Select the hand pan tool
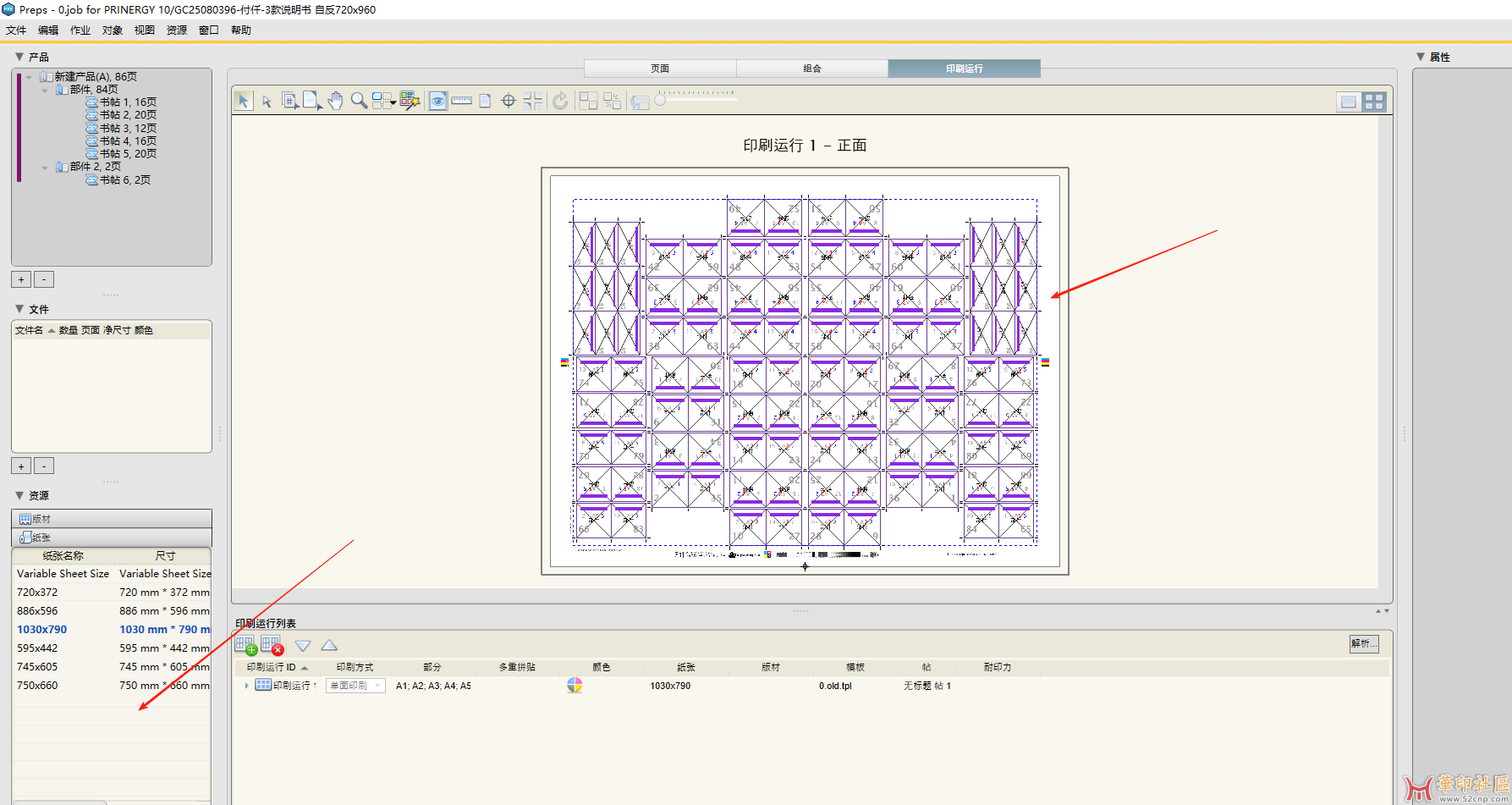This screenshot has width=1512, height=805. pos(335,102)
